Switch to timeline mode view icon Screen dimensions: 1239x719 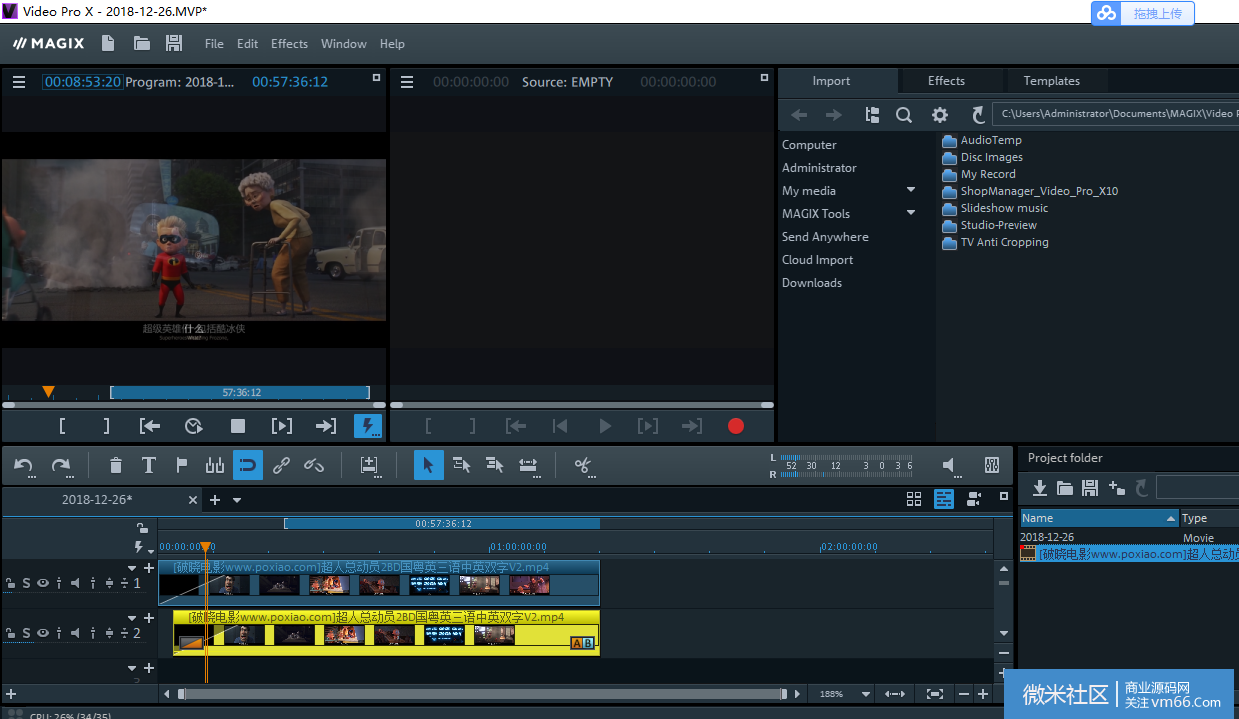click(944, 499)
